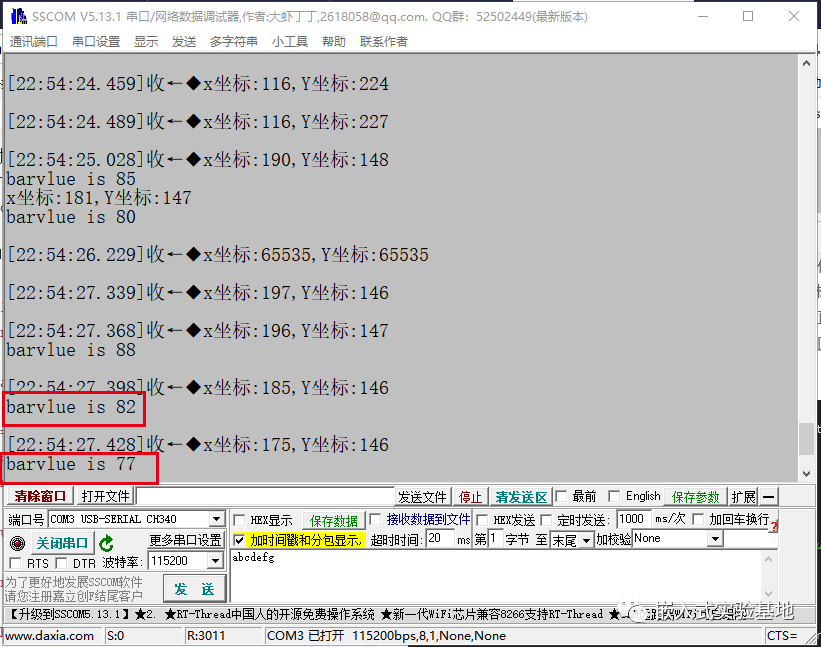This screenshot has height=647, width=821.
Task: Enable the 定时发送 checkbox
Action: click(546, 520)
